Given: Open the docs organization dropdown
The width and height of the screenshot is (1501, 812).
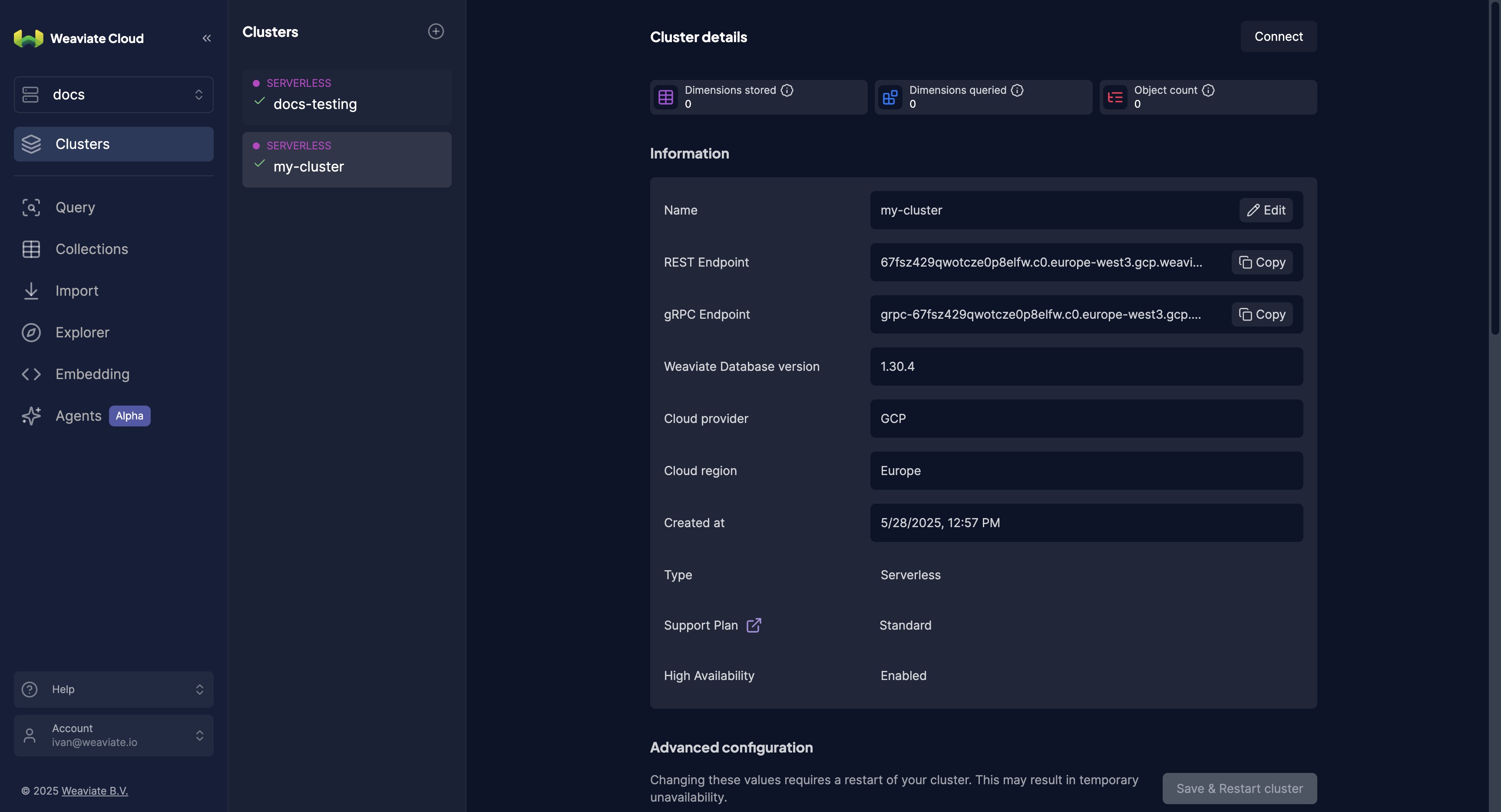Looking at the screenshot, I should coord(114,94).
